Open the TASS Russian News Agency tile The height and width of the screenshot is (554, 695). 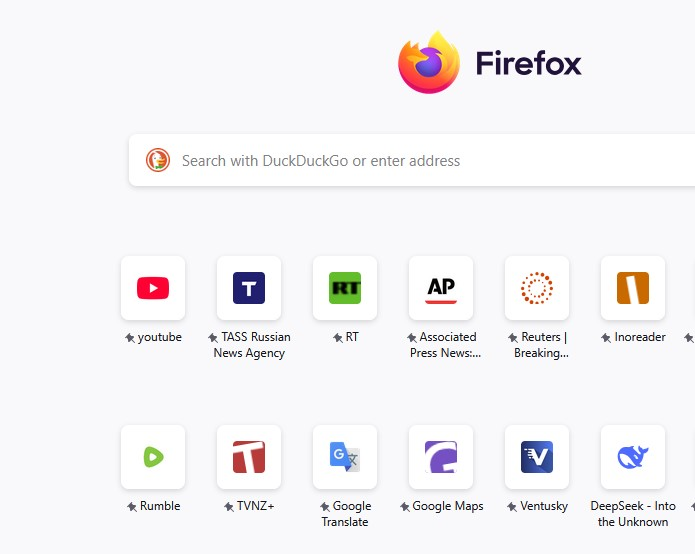(249, 288)
